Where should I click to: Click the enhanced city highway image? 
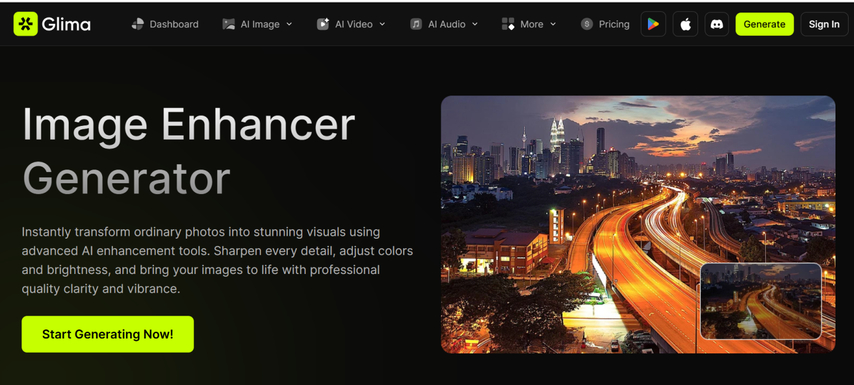637,224
